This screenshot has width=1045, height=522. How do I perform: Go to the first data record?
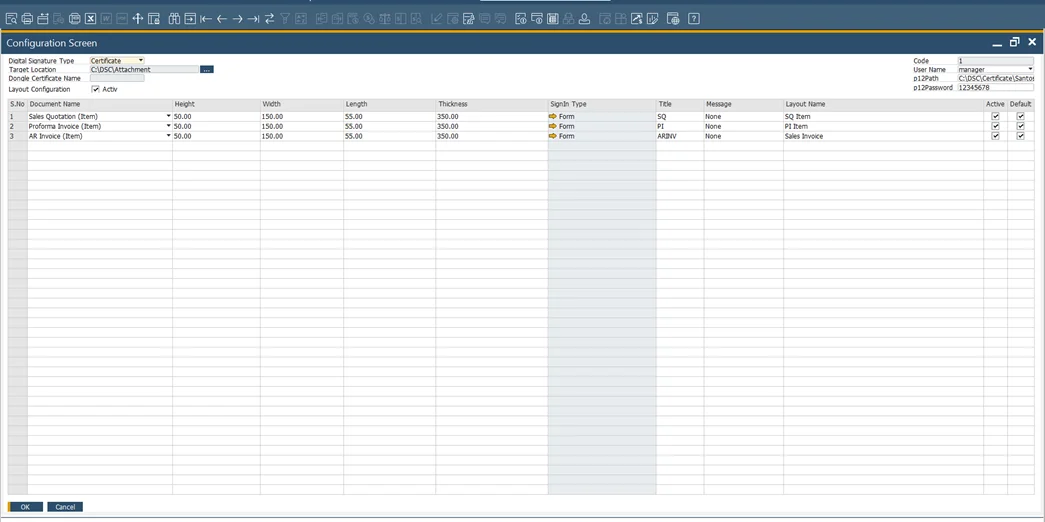[x=206, y=19]
